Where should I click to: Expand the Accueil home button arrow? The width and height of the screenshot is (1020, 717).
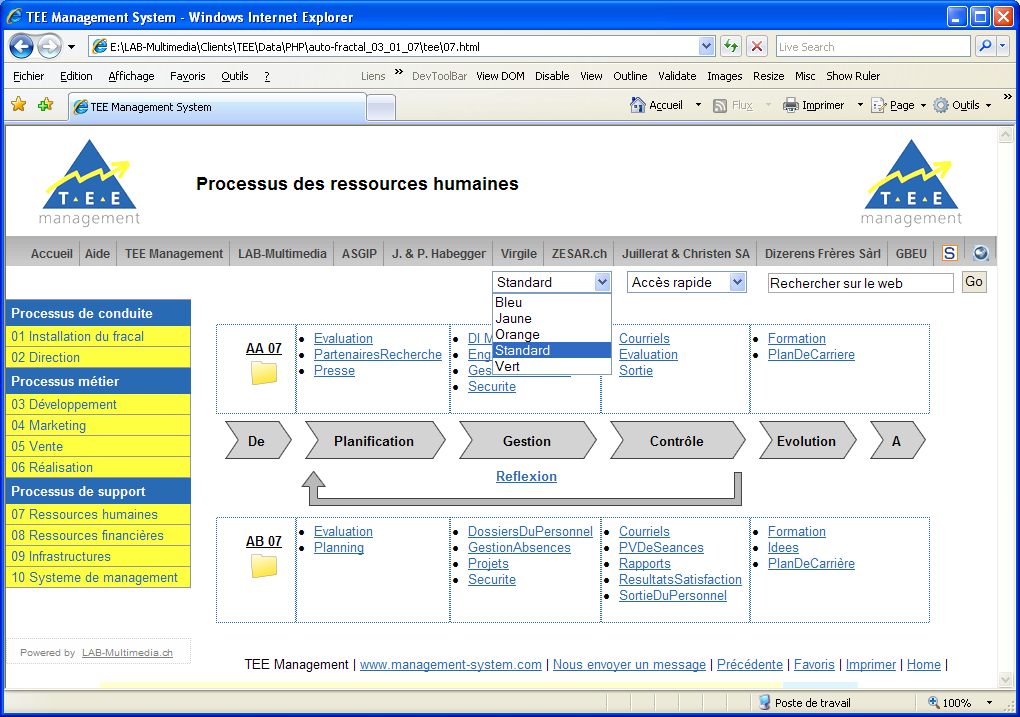click(698, 105)
